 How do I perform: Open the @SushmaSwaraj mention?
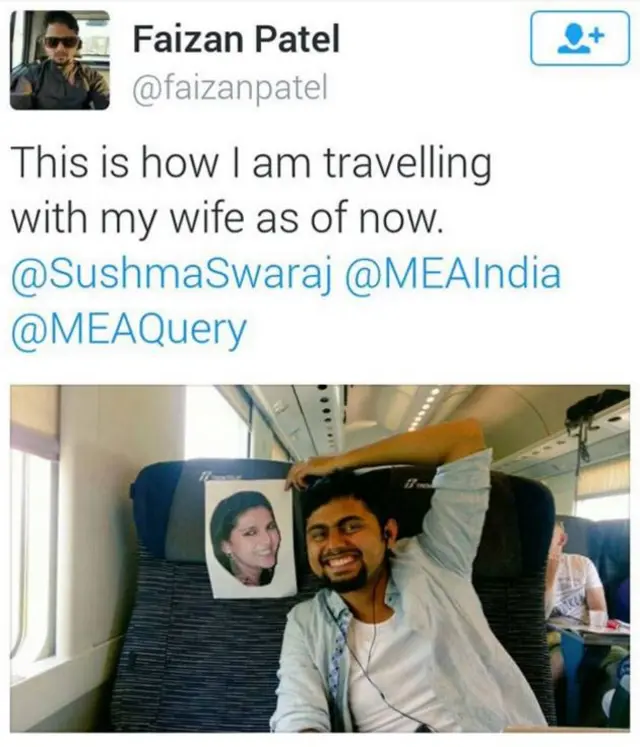point(171,275)
